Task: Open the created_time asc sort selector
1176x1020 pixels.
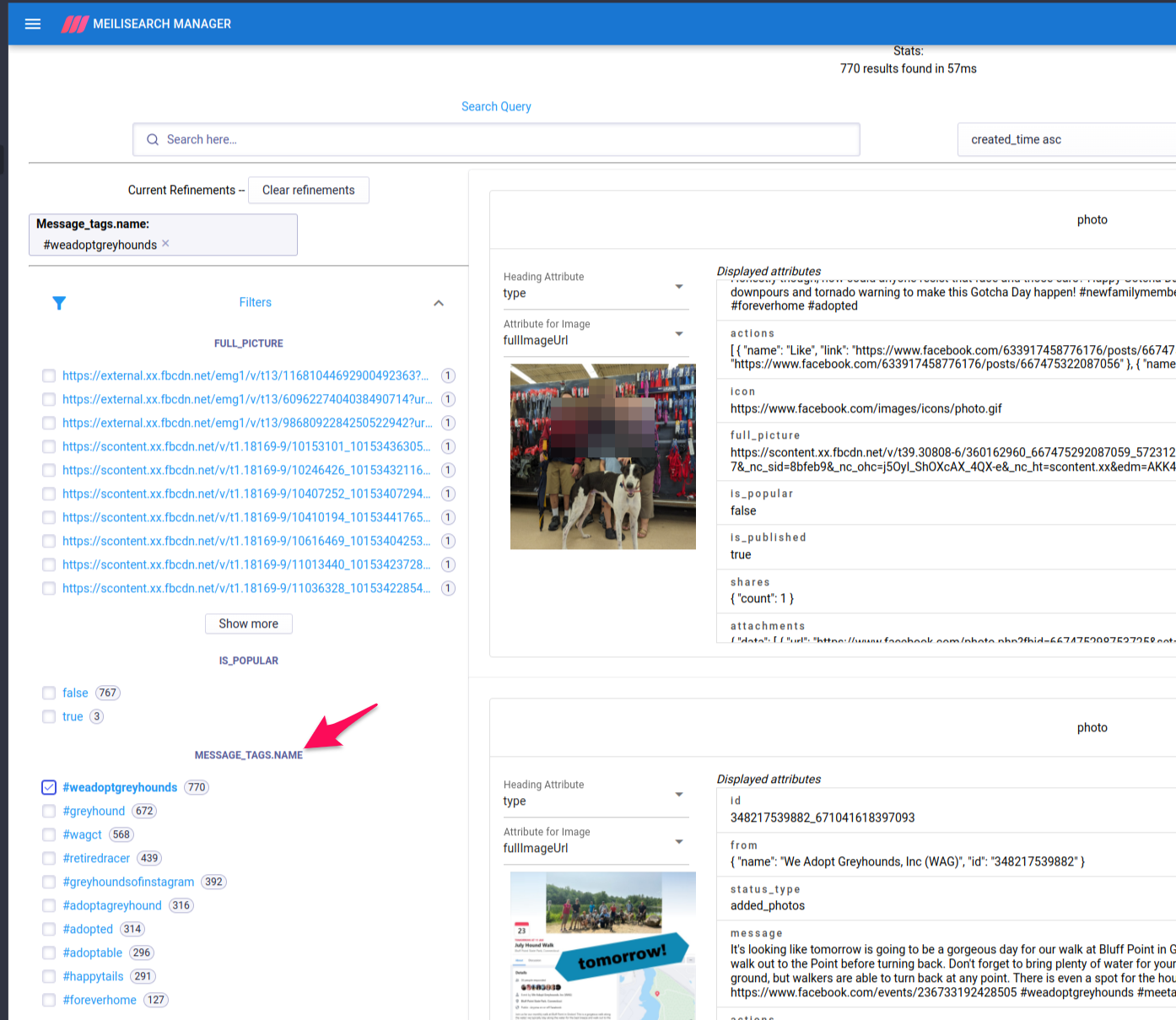Action: pyautogui.click(x=1063, y=140)
